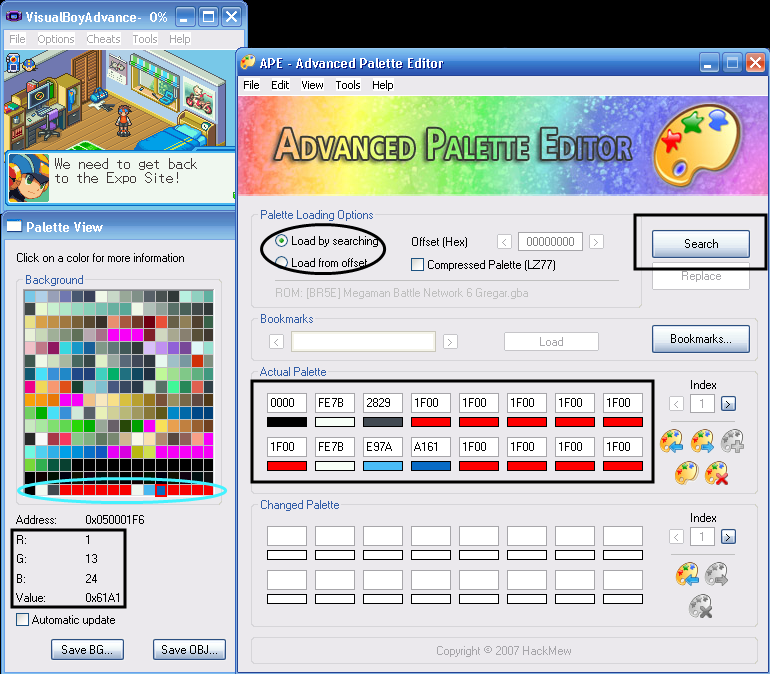Click the plain palette icon in Actual Palette
The image size is (770, 674).
point(686,473)
